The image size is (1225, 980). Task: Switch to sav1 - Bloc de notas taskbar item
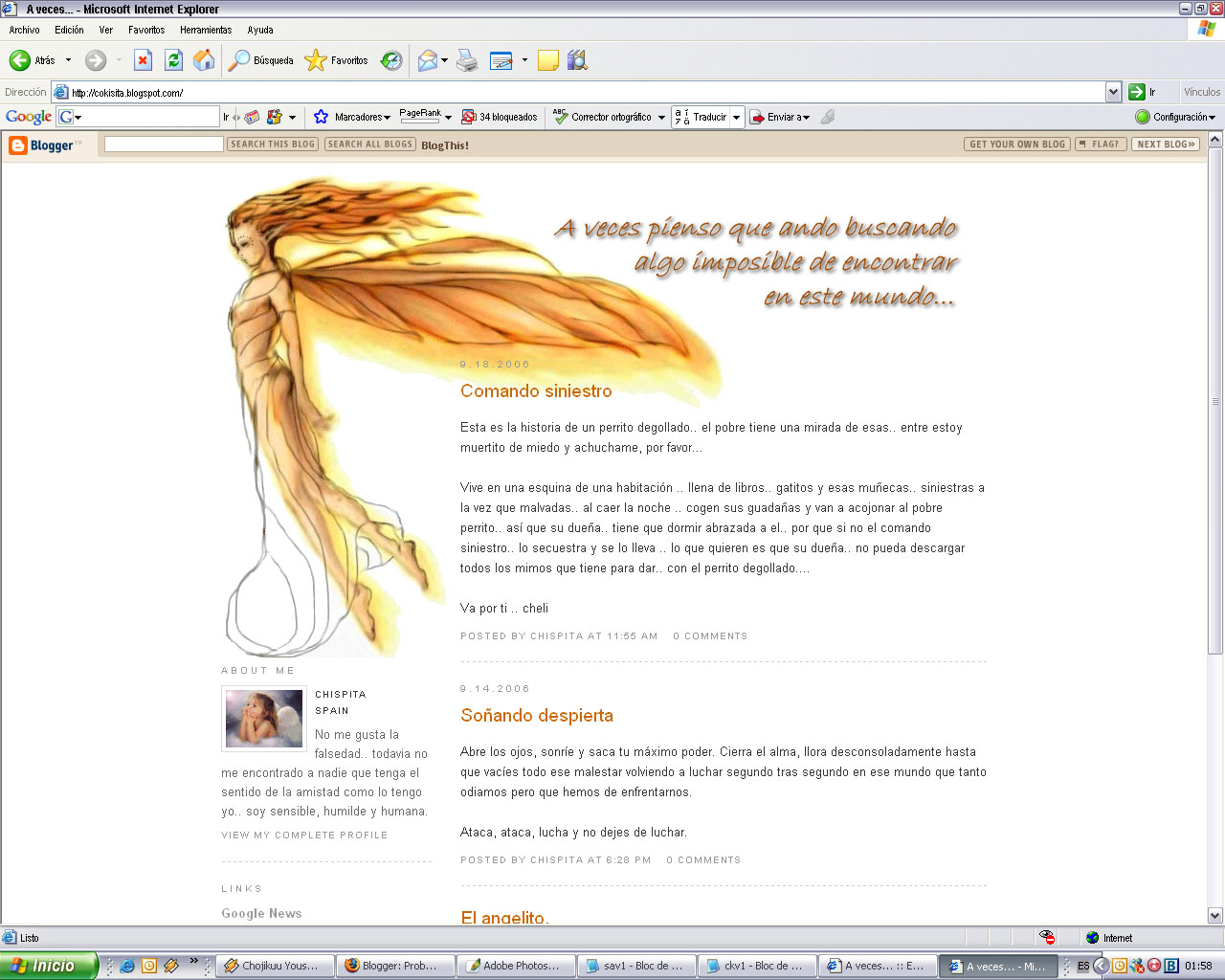click(637, 966)
